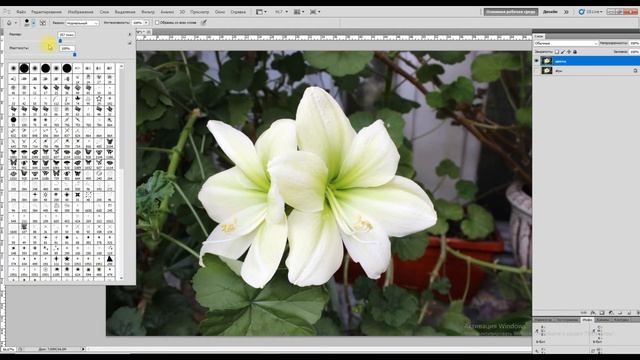Toggle the Brush panel icon in options bar

[43, 23]
